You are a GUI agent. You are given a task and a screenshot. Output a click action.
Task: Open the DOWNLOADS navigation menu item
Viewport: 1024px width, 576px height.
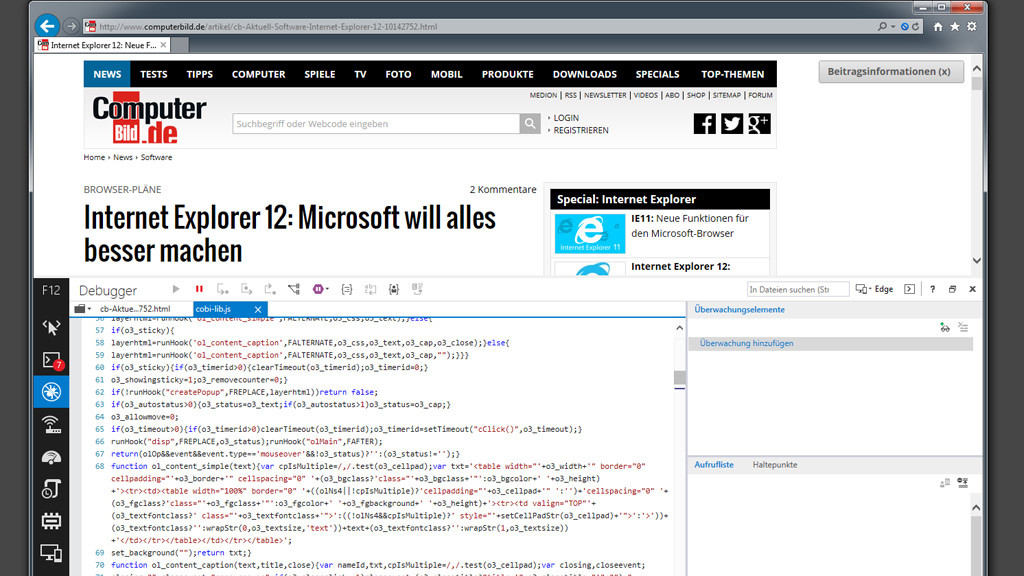tap(584, 74)
